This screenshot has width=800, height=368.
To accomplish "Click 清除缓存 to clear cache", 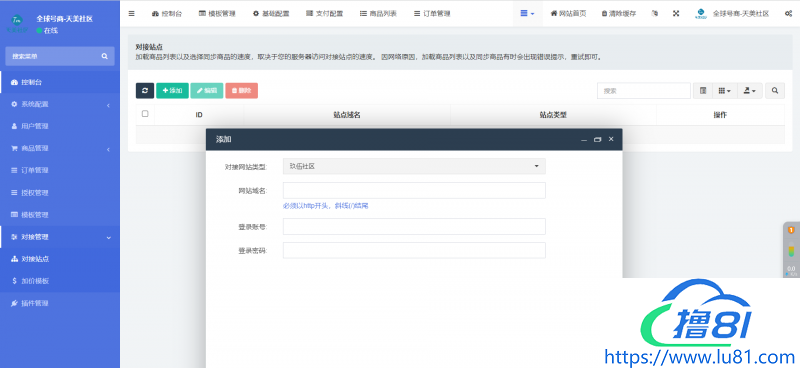I will [x=619, y=14].
